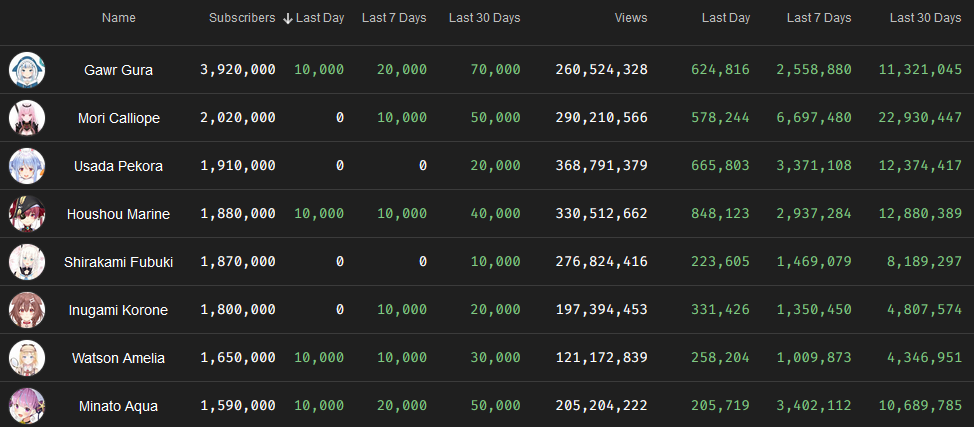Select subscriber count 2,020,000
Image resolution: width=974 pixels, height=427 pixels.
click(238, 117)
